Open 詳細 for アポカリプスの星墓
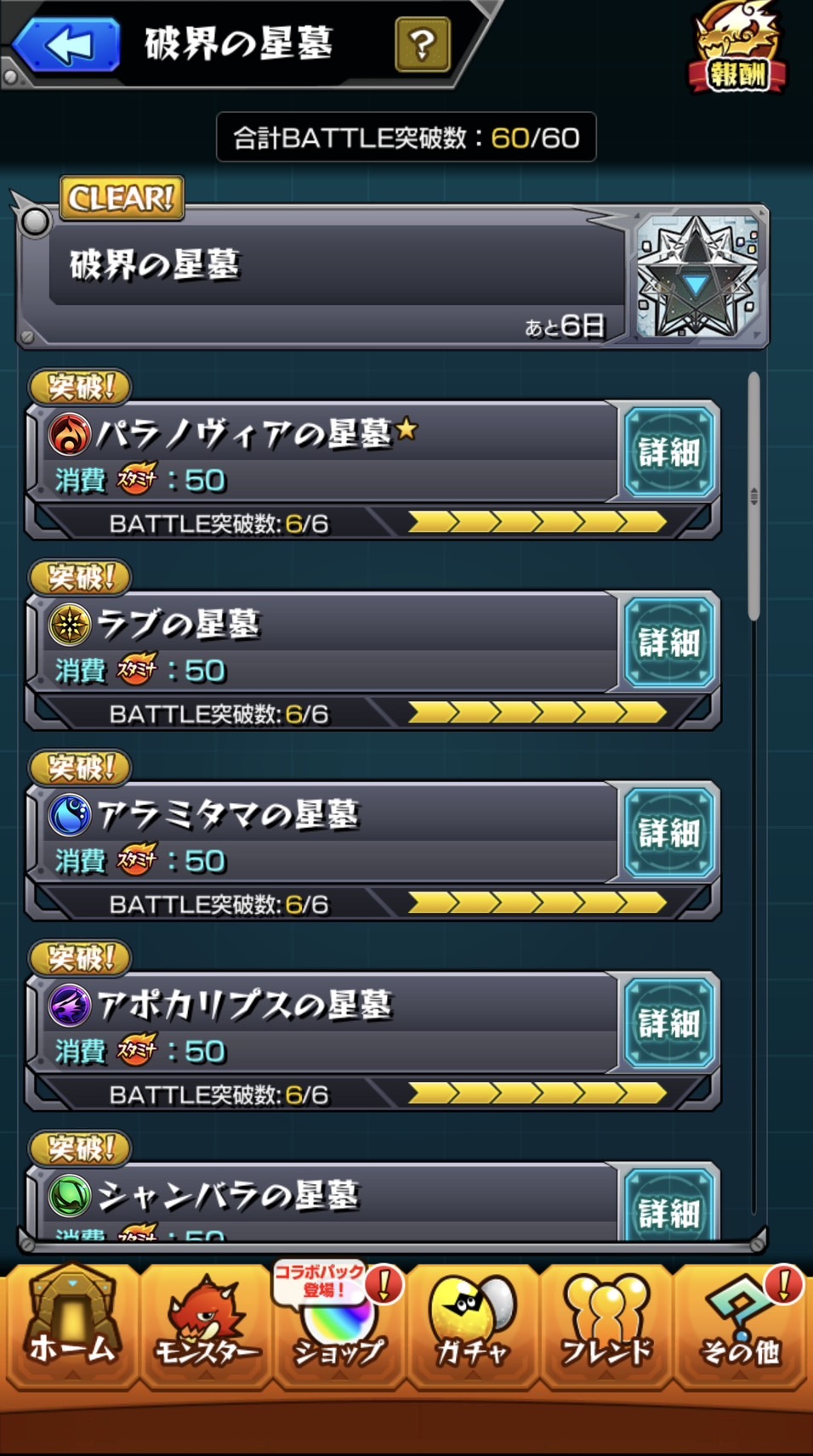Screen dimensions: 813x1456 669,1023
